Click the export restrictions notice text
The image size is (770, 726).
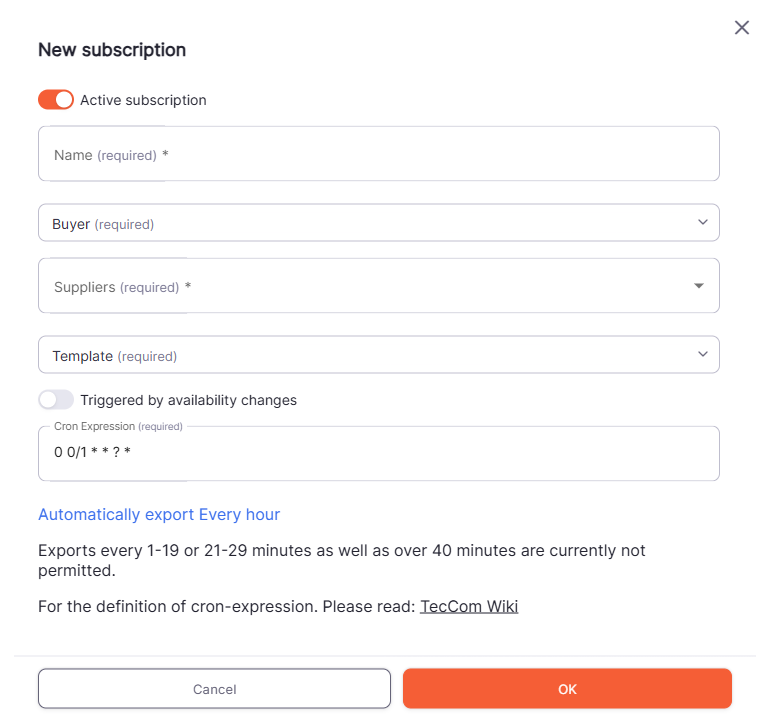340,561
